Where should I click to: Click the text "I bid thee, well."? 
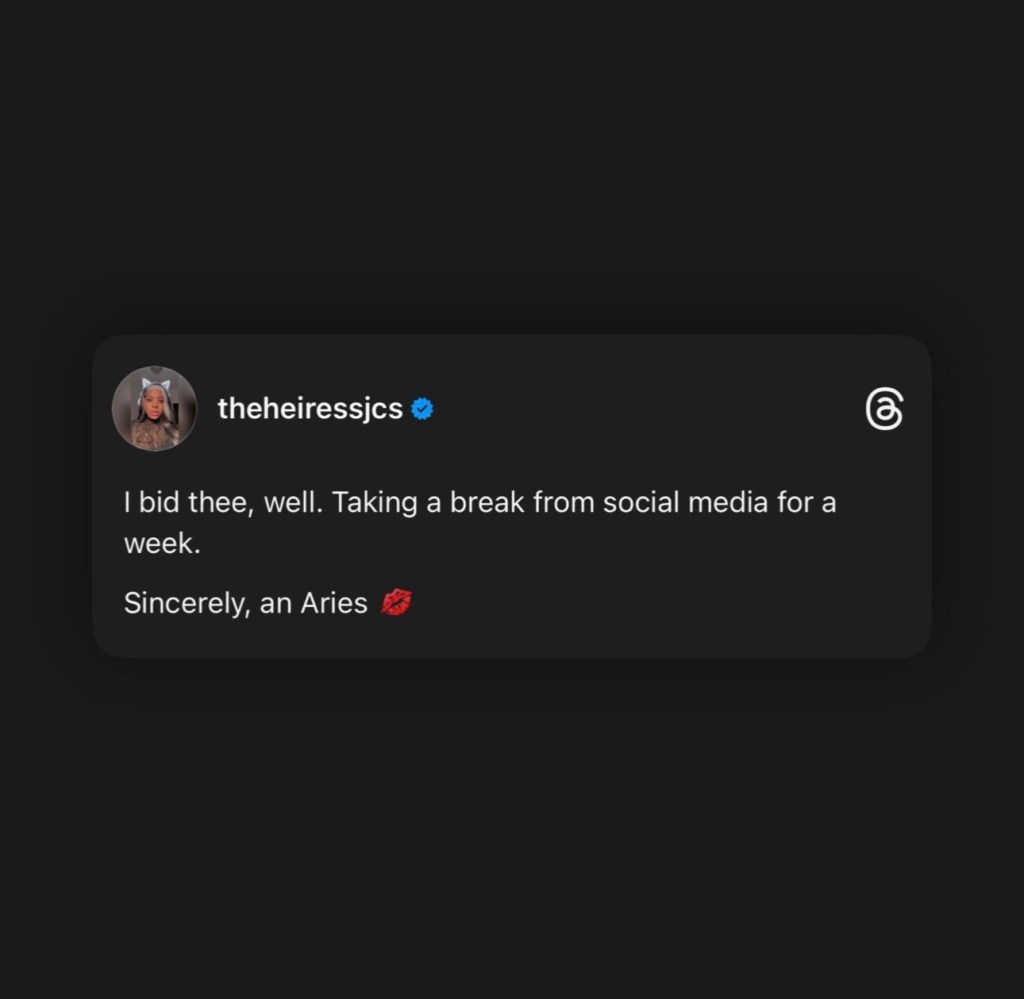tap(222, 502)
